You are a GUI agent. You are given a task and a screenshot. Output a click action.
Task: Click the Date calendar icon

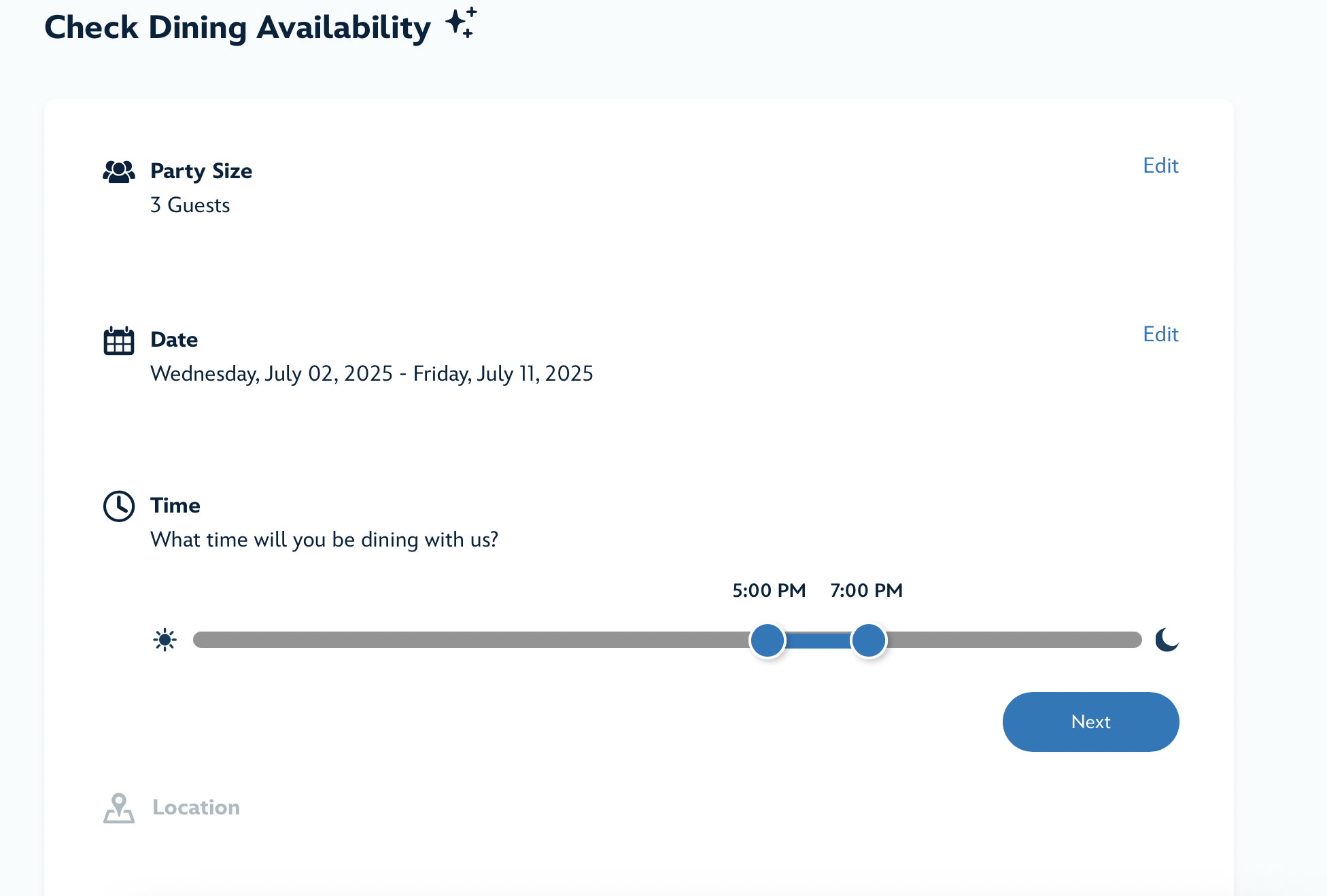118,341
